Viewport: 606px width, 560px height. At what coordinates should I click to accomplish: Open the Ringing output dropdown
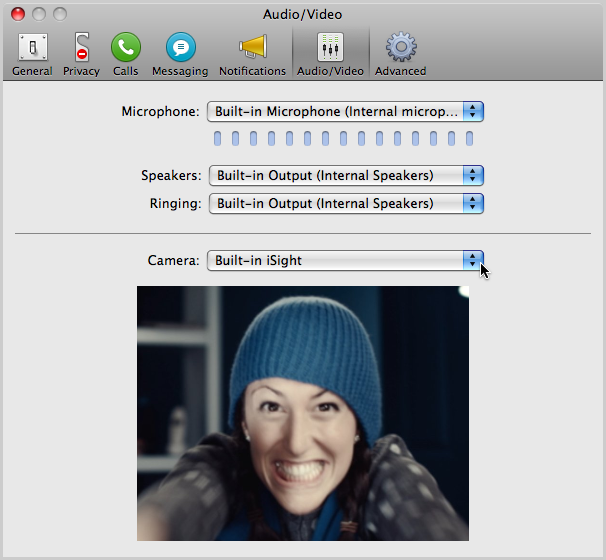pyautogui.click(x=346, y=204)
